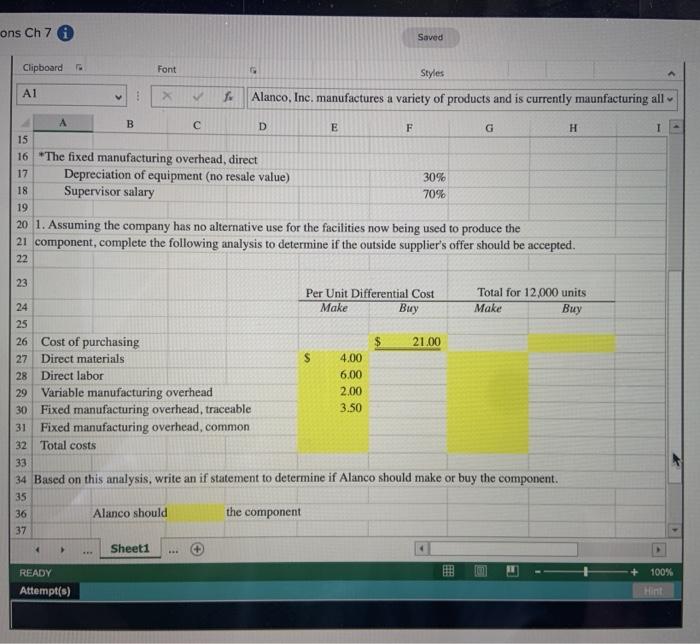Select column B header
700x644 pixels.
[130, 124]
